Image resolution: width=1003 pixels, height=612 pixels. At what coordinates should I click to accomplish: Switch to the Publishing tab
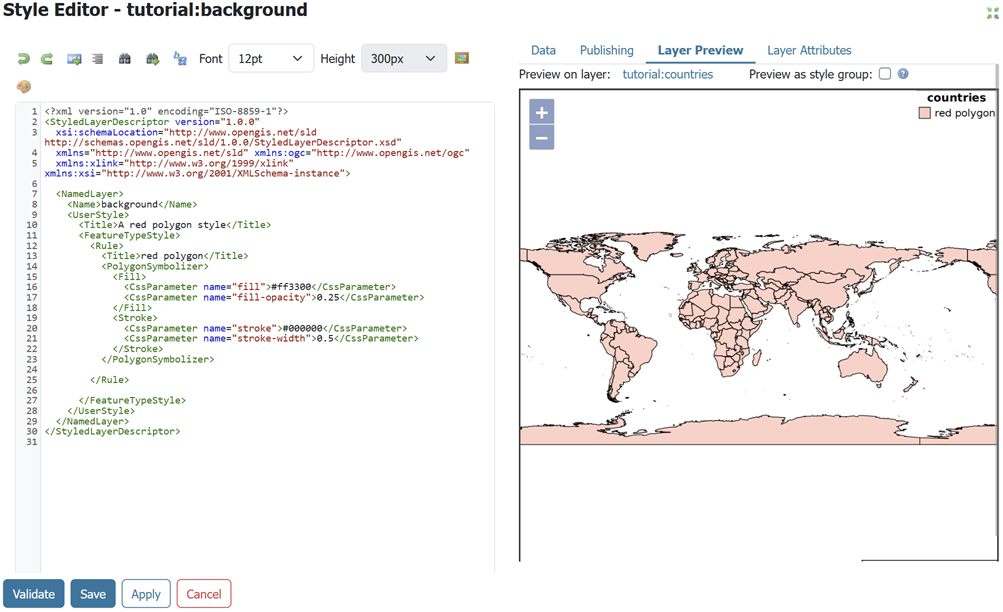coord(606,50)
